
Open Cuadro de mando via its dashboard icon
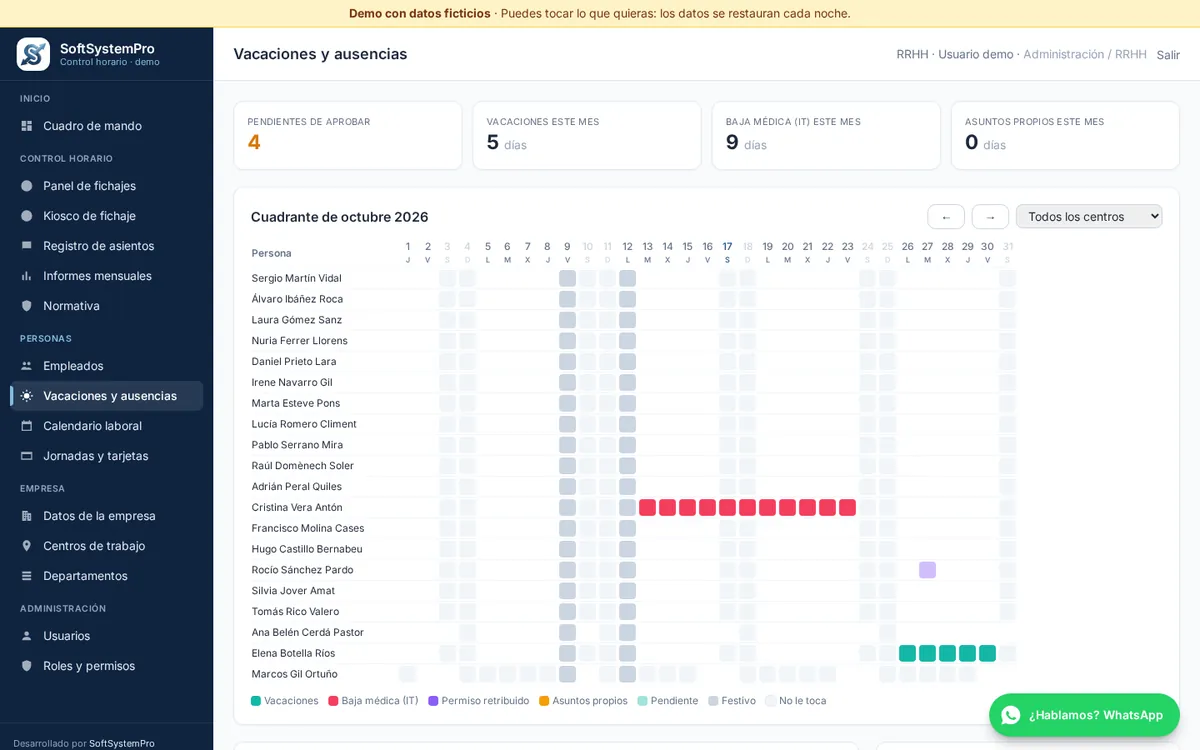pyautogui.click(x=27, y=126)
